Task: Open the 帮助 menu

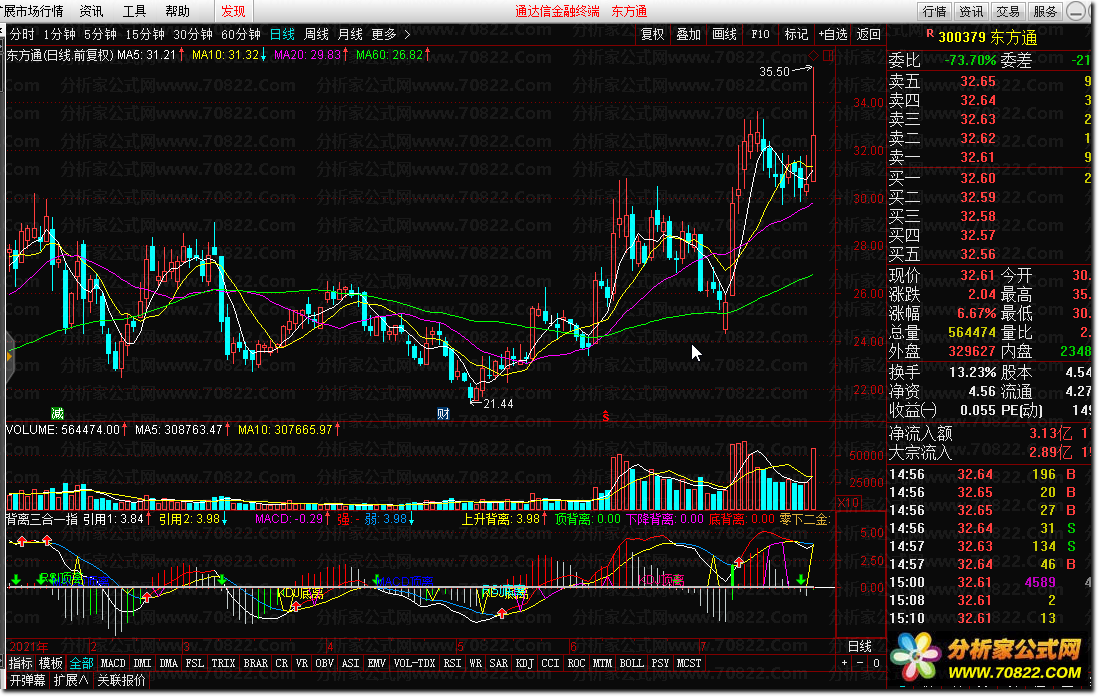Action: (177, 11)
